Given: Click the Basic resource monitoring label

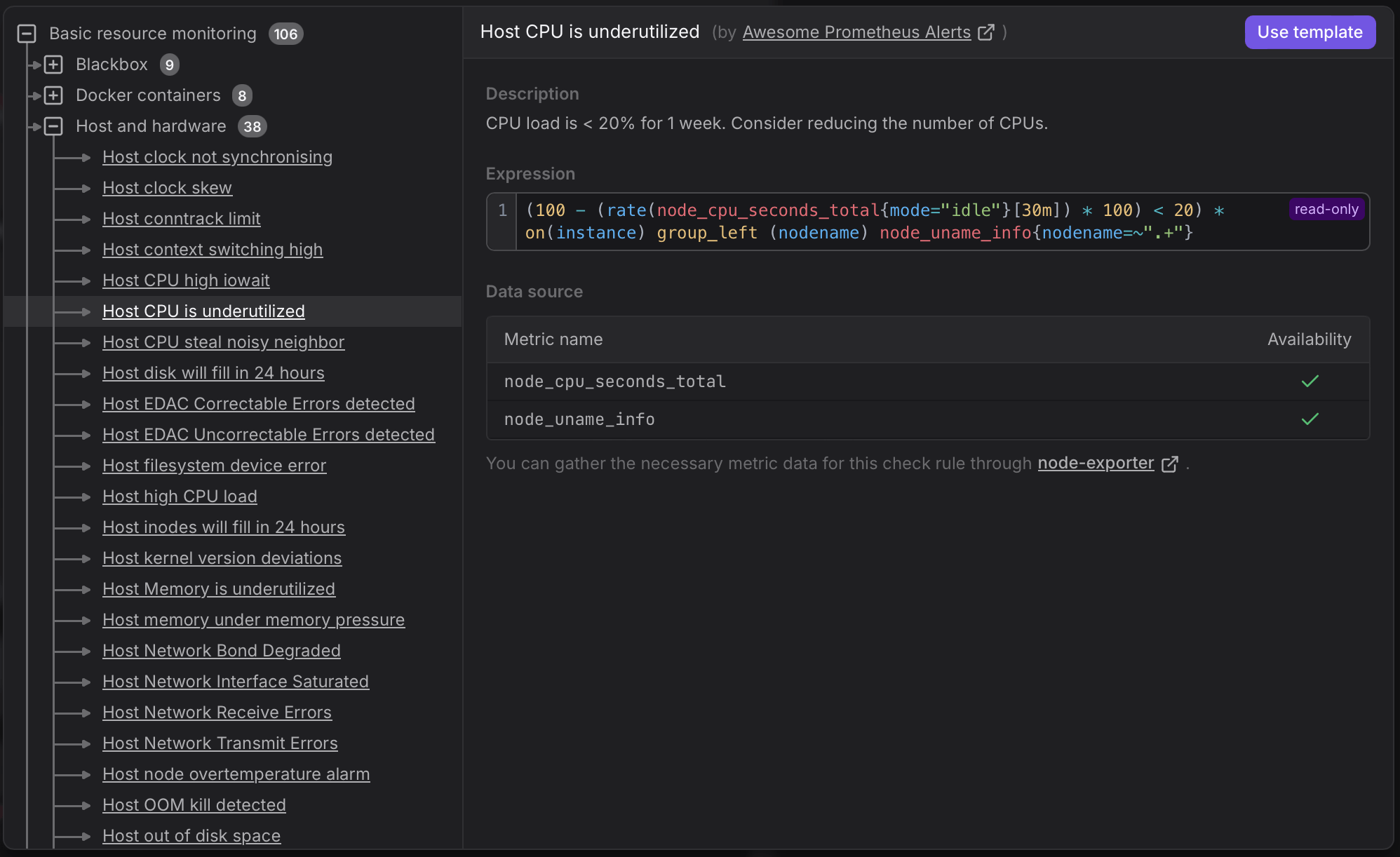Looking at the screenshot, I should click(x=153, y=34).
